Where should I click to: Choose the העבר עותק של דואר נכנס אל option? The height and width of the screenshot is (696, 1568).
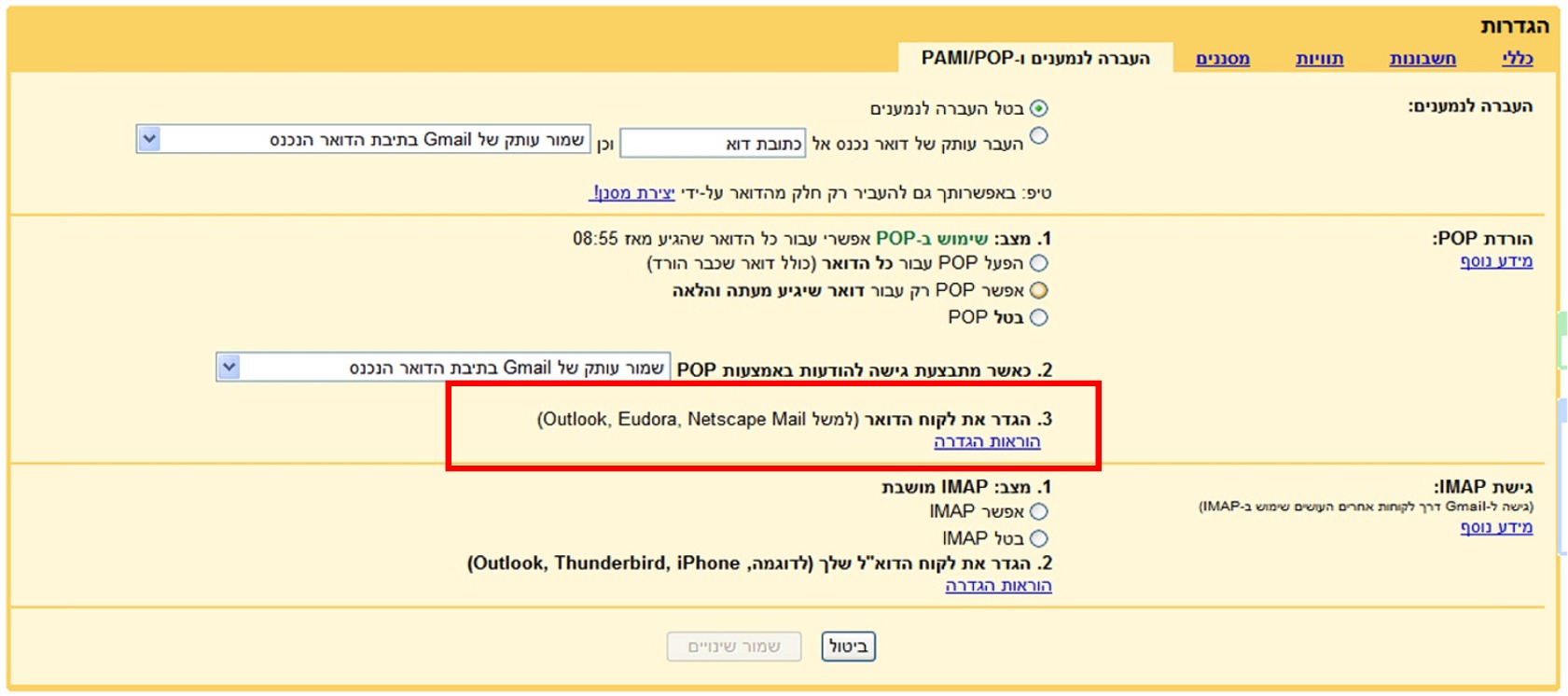1038,136
